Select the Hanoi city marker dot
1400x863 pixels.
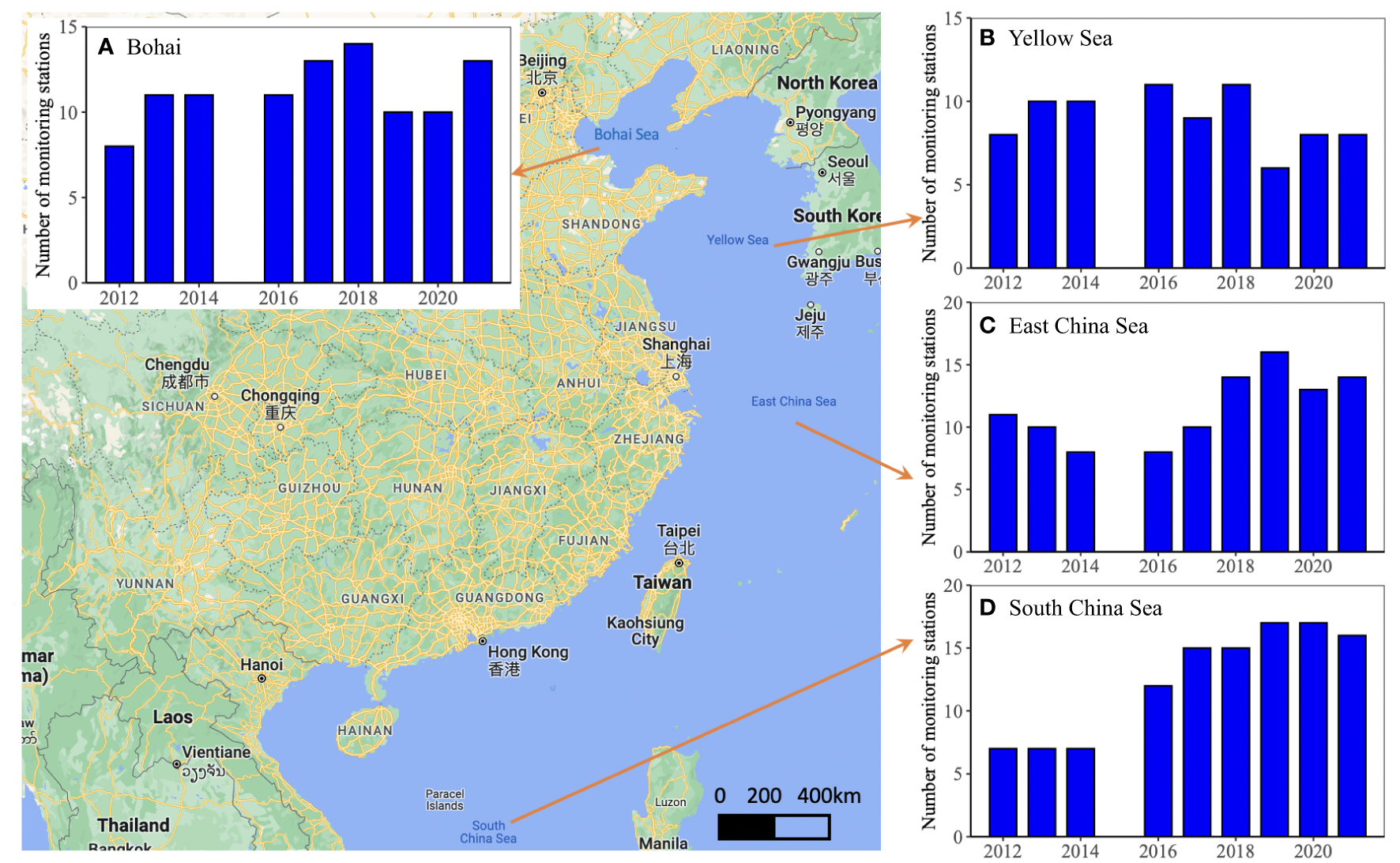tap(262, 678)
